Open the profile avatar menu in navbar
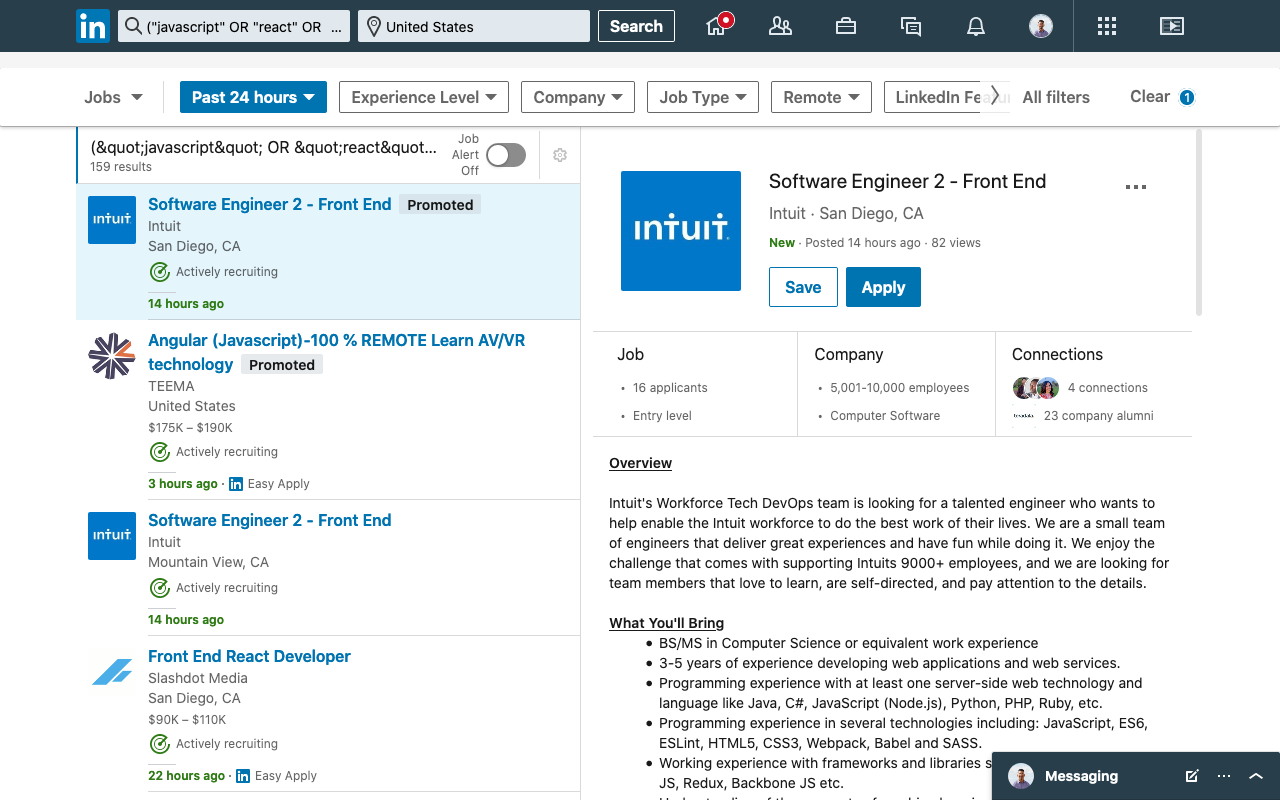This screenshot has height=800, width=1280. pyautogui.click(x=1041, y=26)
